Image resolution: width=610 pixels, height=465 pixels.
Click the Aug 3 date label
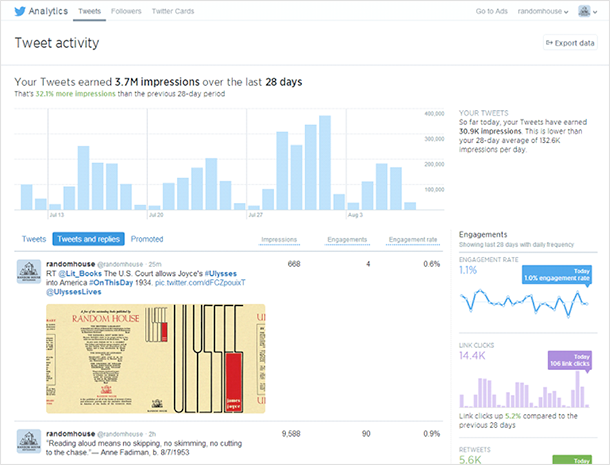coord(355,215)
